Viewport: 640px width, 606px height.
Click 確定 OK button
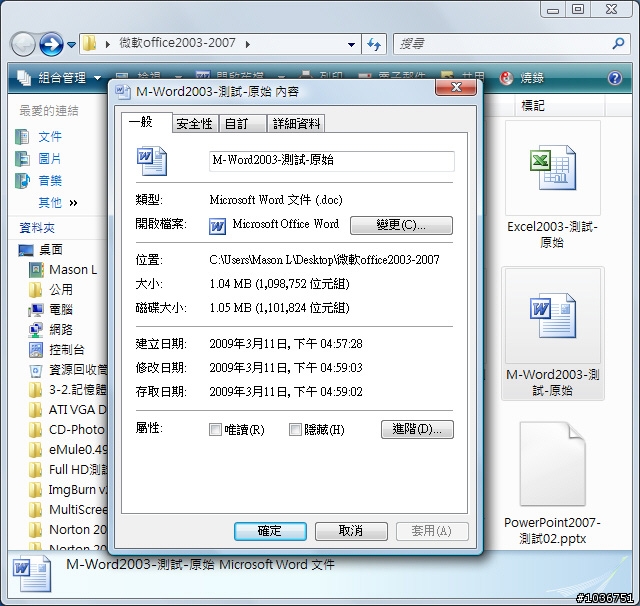click(x=270, y=531)
